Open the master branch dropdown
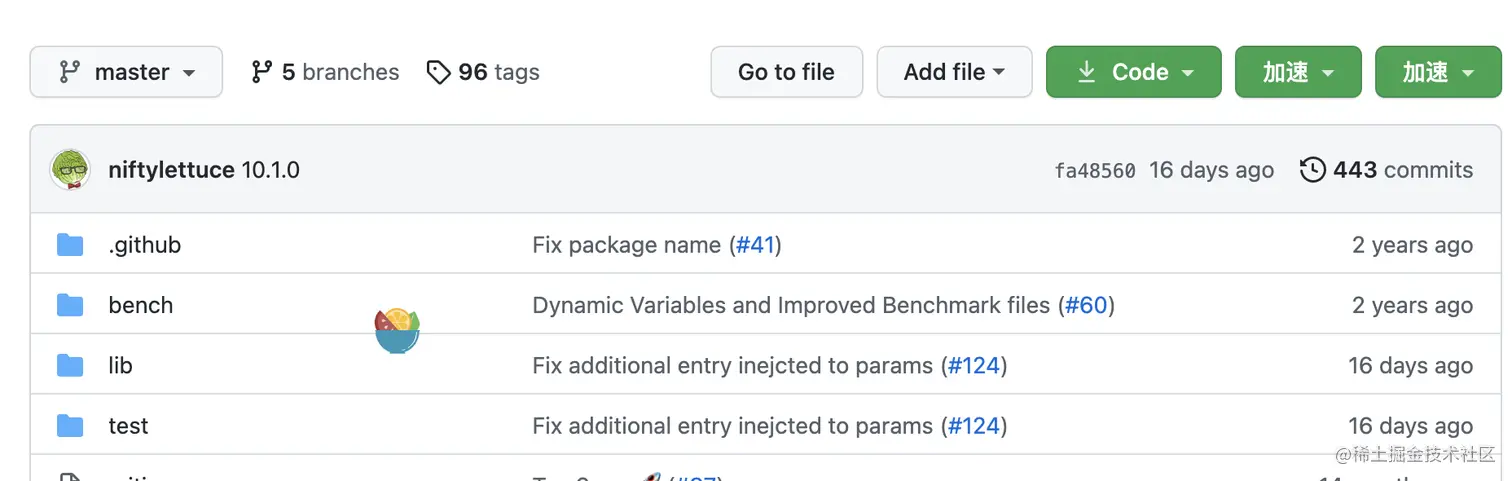Screen dimensions: 1512x481 click(x=126, y=72)
